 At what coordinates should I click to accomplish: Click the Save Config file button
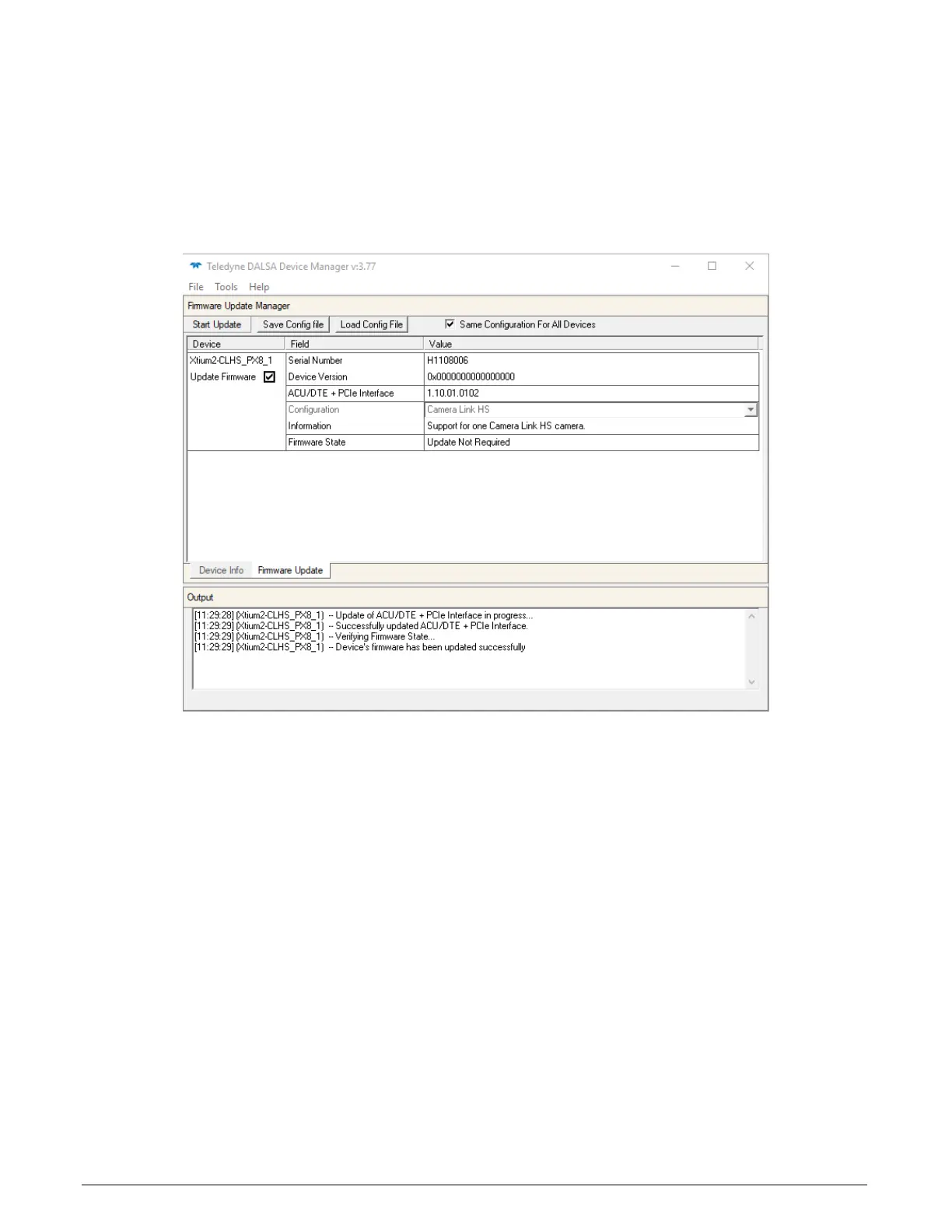point(293,324)
